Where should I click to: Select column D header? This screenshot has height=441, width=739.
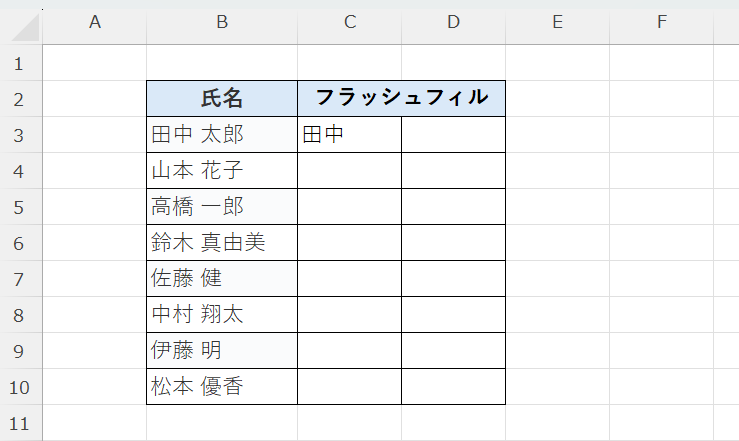coord(453,23)
